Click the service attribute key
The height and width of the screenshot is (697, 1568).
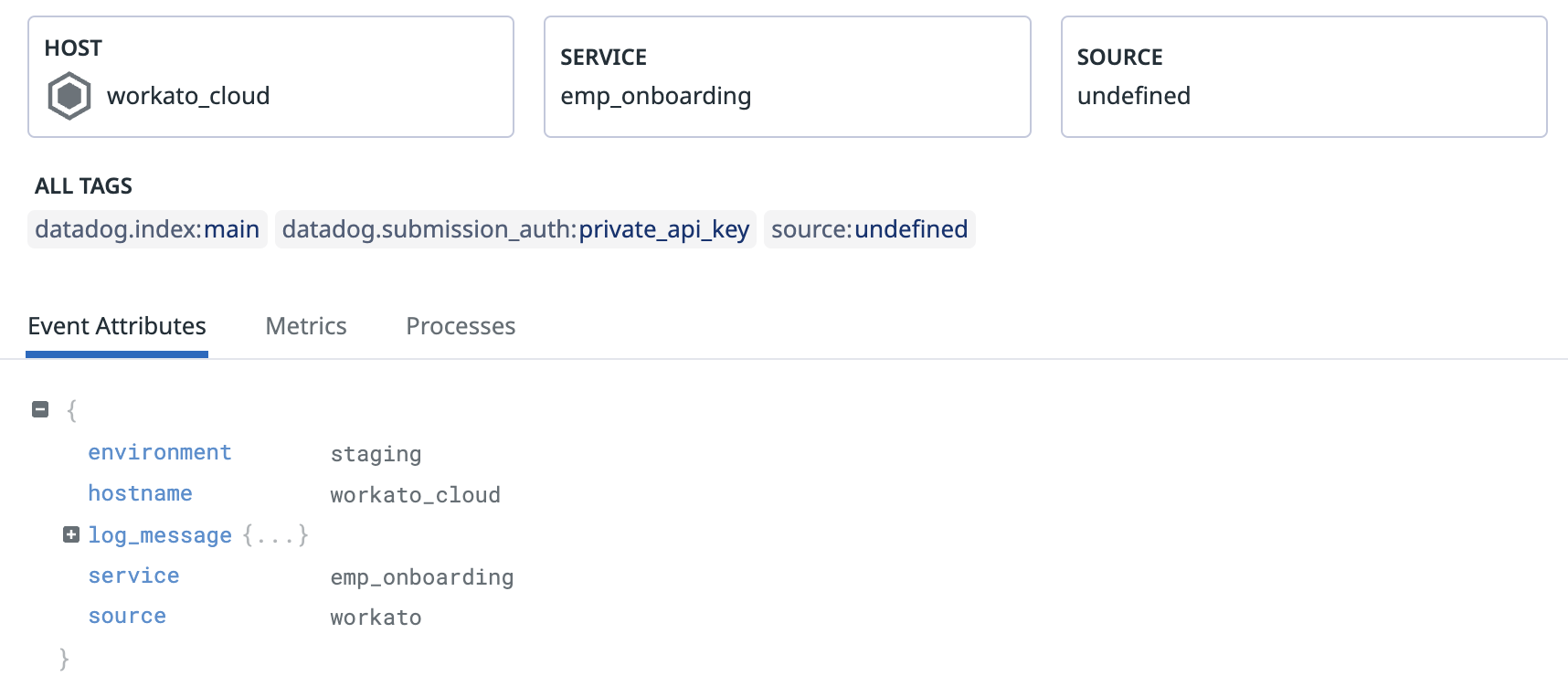[133, 576]
